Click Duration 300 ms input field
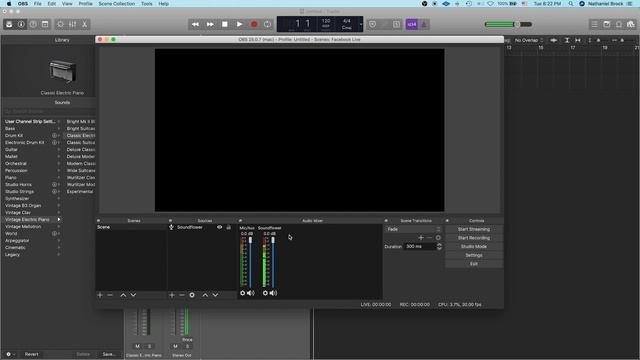This screenshot has width=640, height=360. [420, 246]
